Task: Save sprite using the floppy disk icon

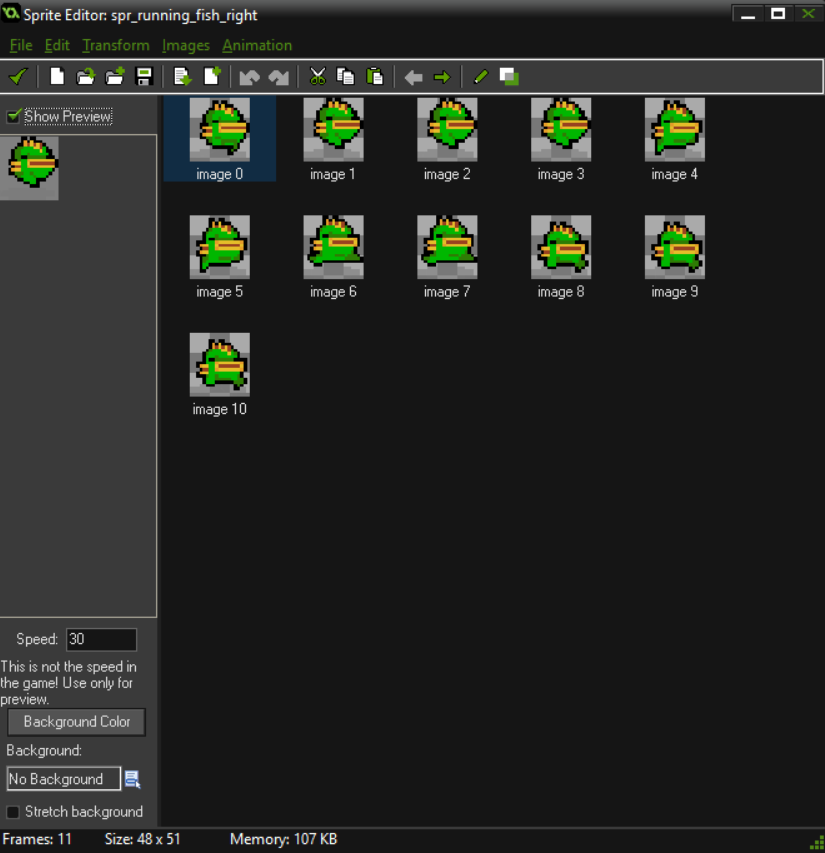Action: point(144,76)
